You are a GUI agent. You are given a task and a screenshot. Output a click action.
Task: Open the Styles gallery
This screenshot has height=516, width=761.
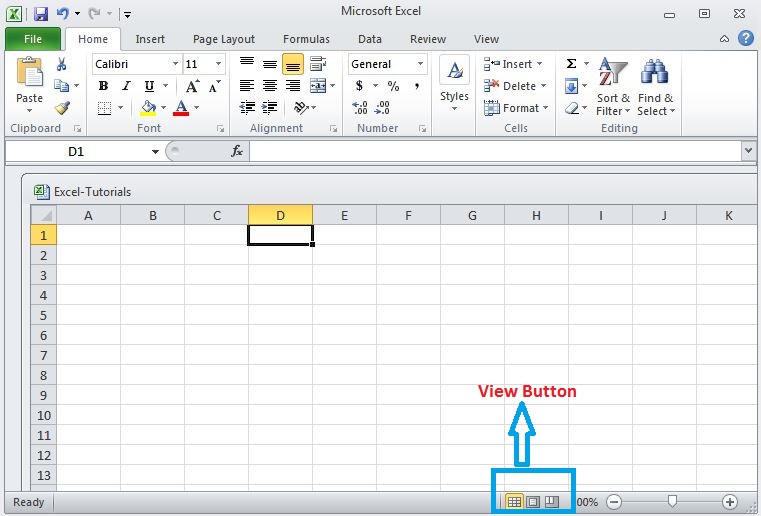click(454, 84)
